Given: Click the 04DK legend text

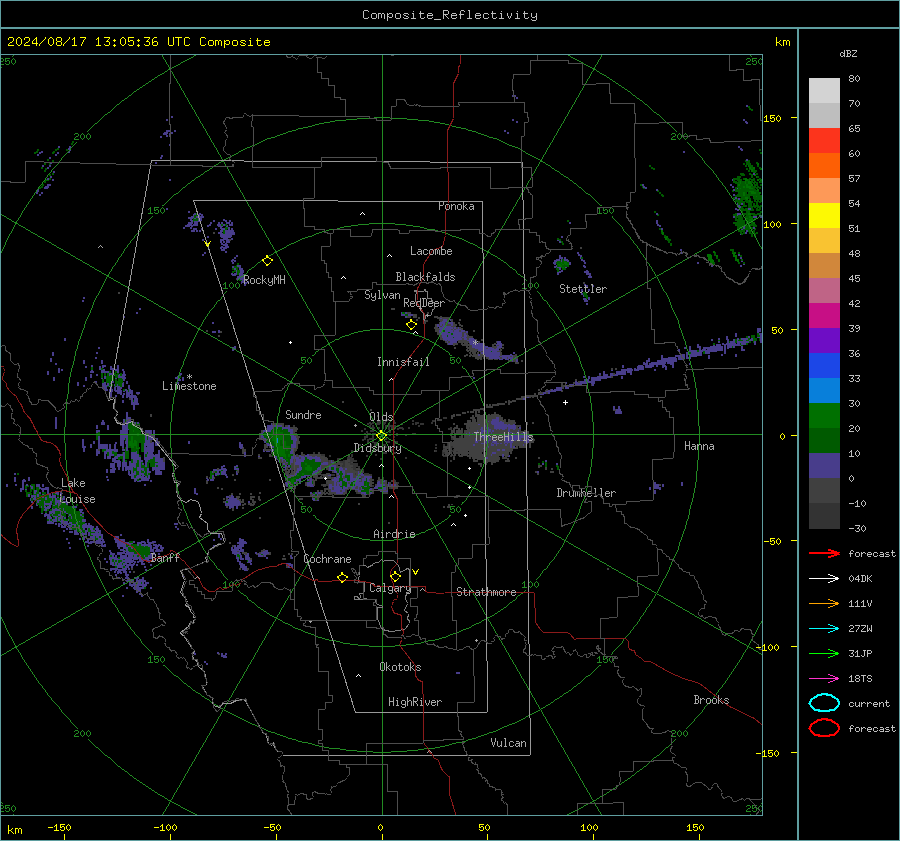Looking at the screenshot, I should (860, 579).
